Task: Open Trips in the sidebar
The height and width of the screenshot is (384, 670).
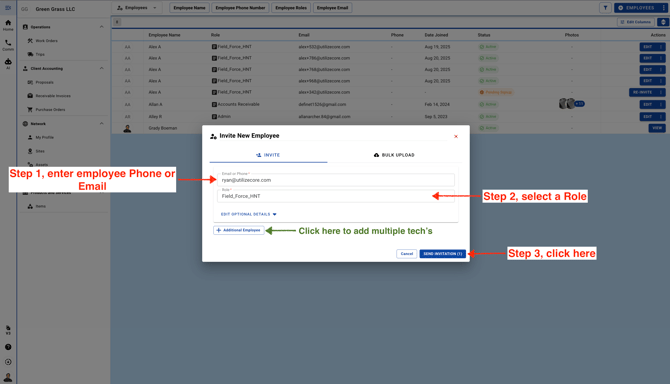Action: click(40, 54)
